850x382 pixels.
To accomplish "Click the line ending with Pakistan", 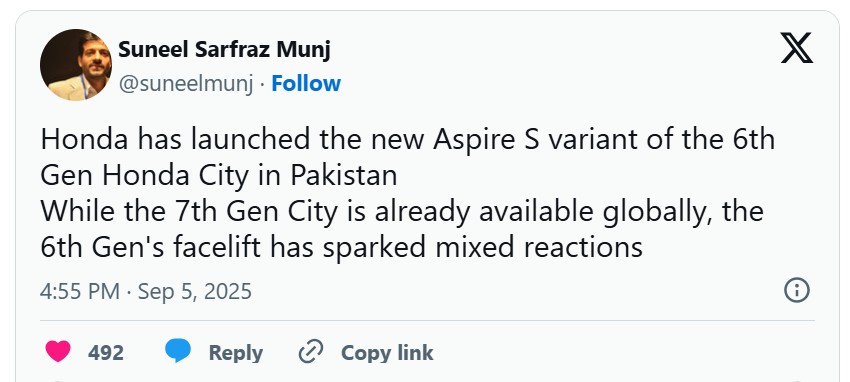I will 219,175.
